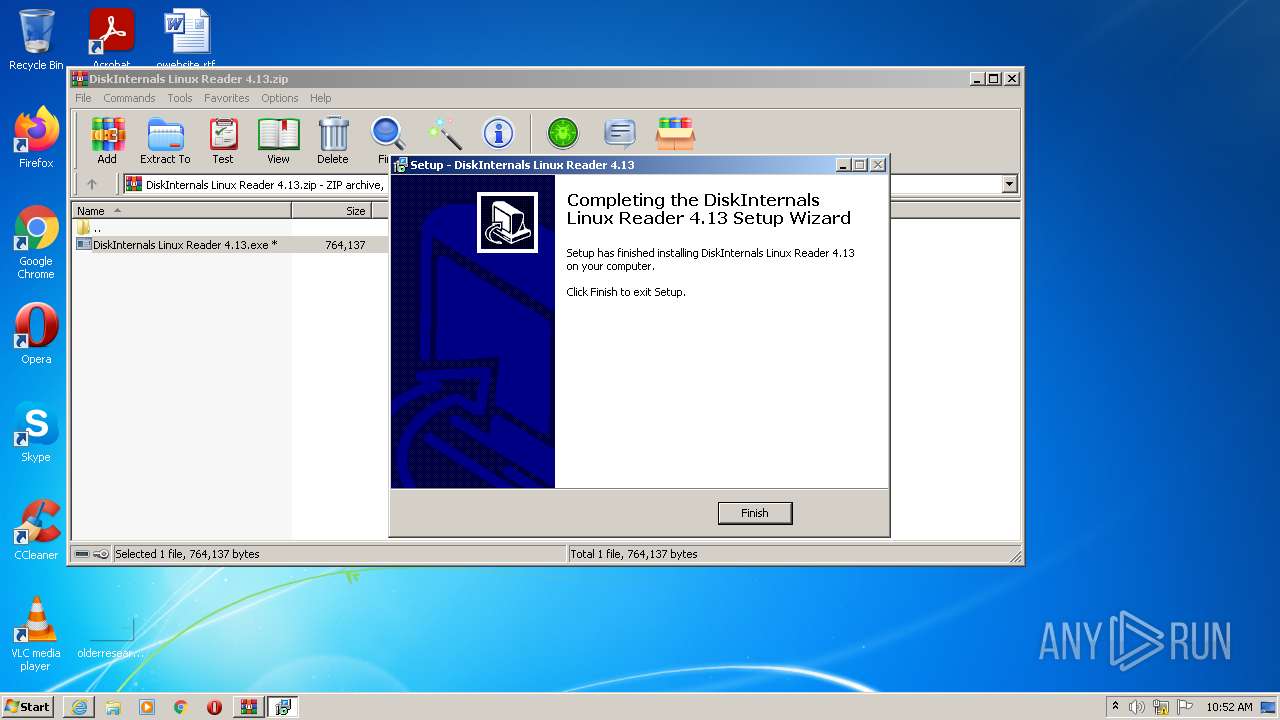
Task: Select the Word rtf document icon
Action: [x=186, y=38]
